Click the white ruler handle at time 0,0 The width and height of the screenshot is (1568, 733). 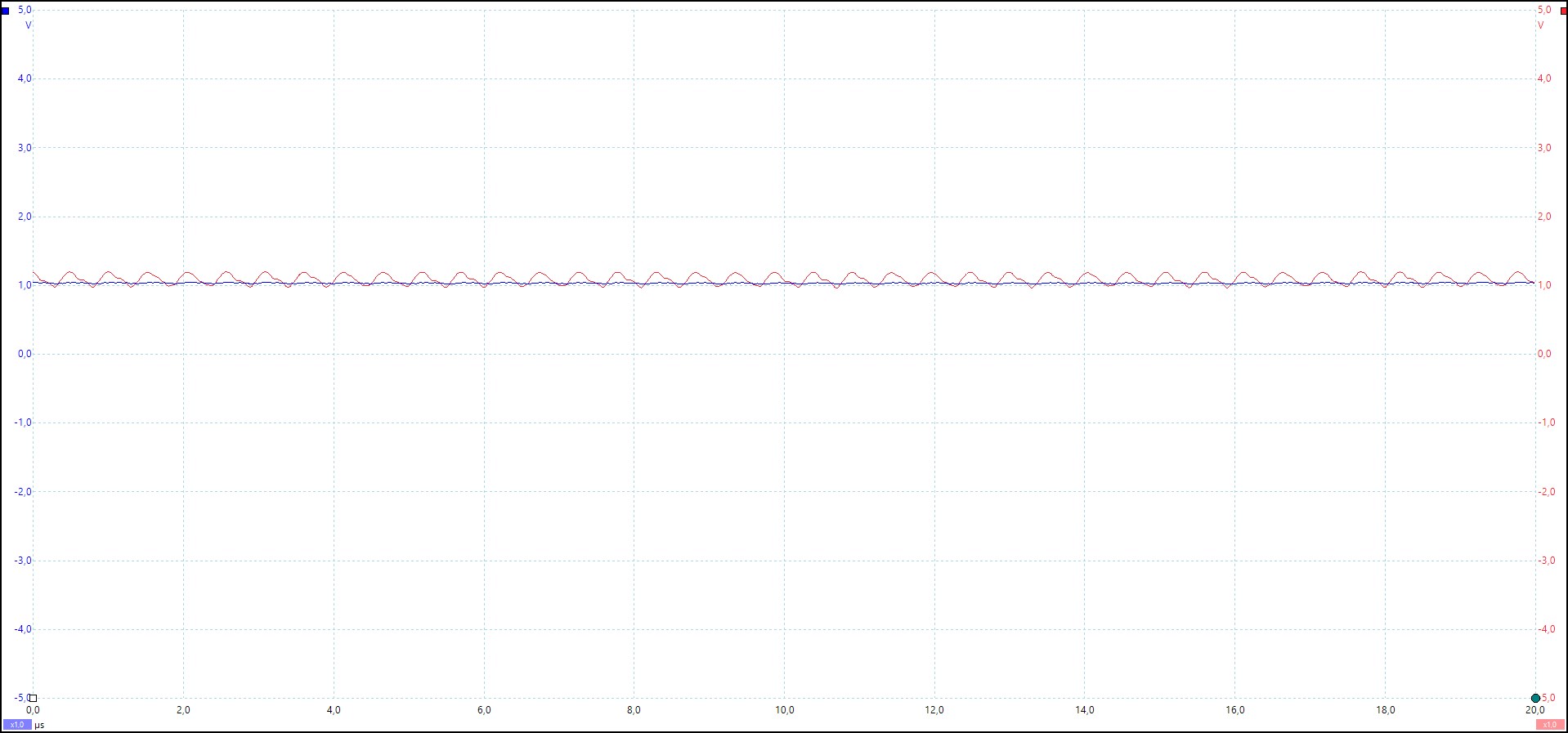(33, 698)
